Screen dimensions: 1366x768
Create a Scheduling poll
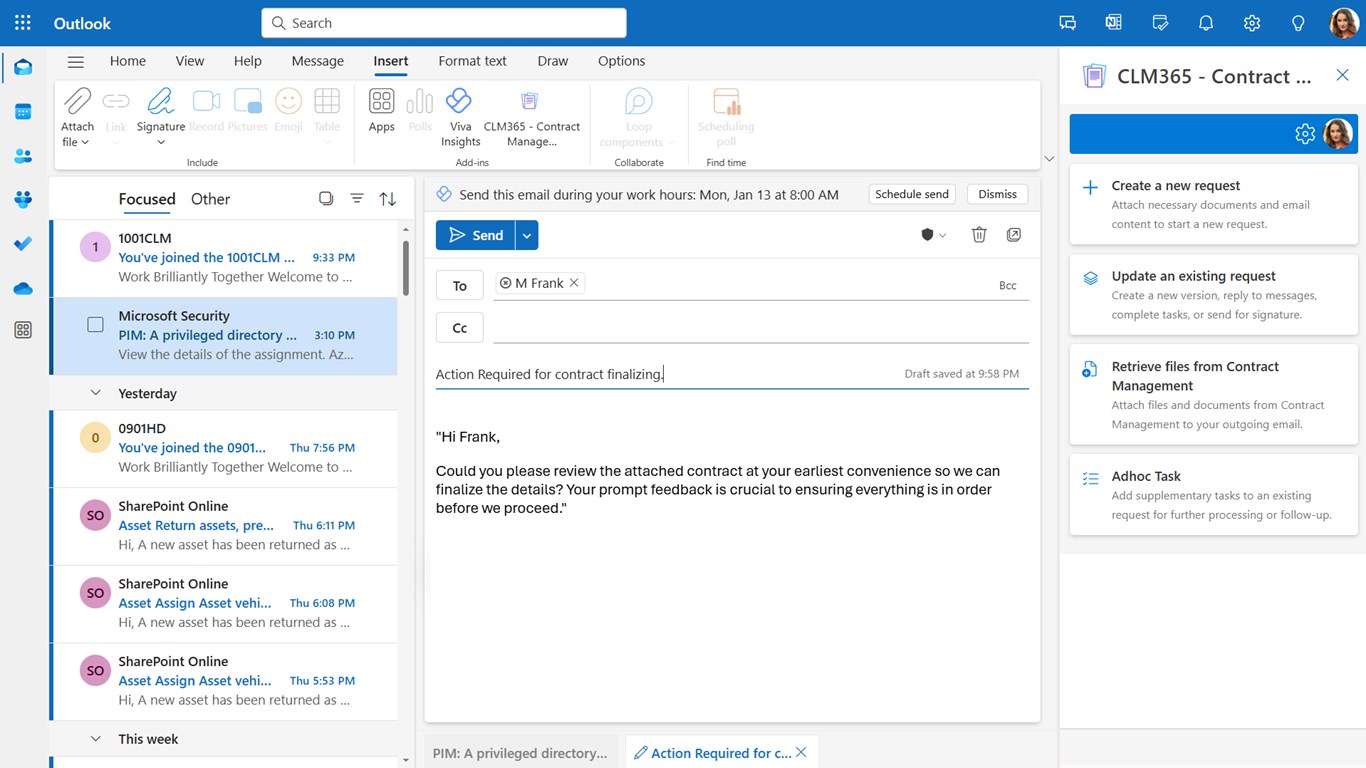point(726,118)
